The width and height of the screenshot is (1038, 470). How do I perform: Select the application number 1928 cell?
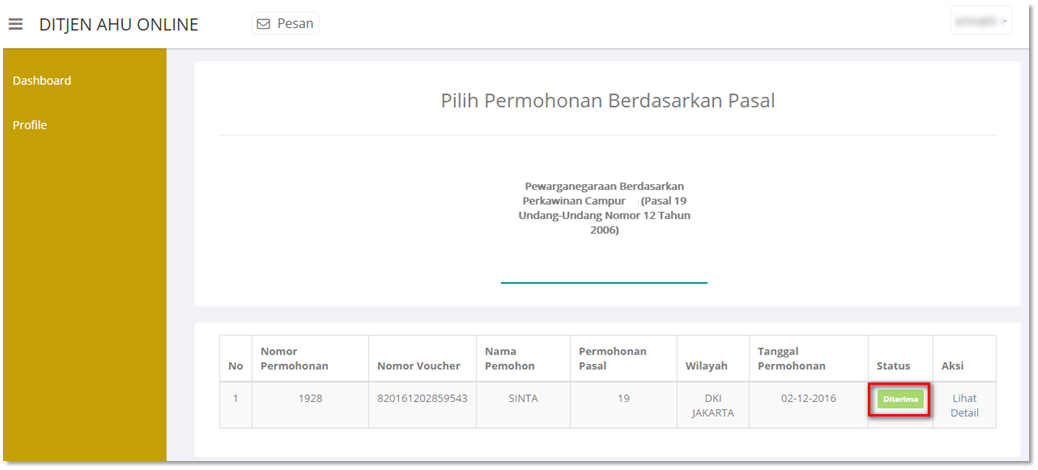310,398
